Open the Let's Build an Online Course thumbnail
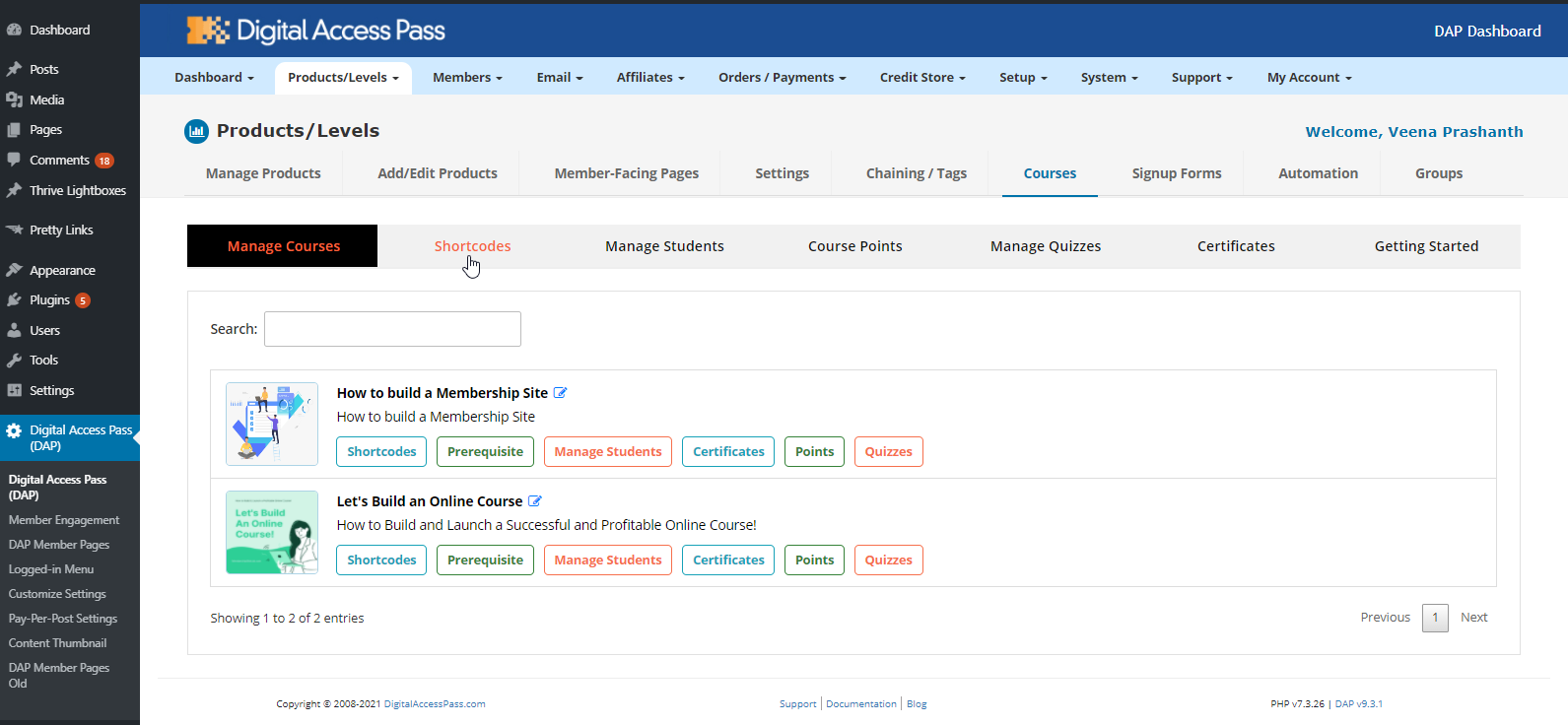 pos(272,532)
